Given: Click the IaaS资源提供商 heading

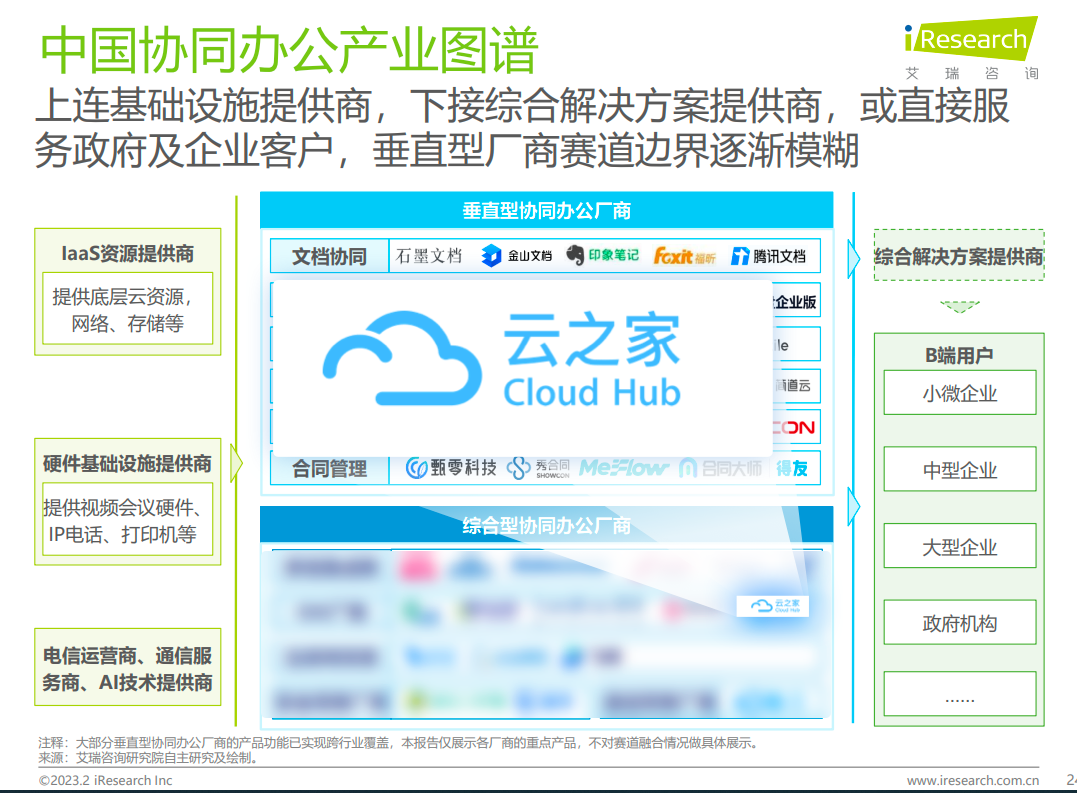Looking at the screenshot, I should click(128, 253).
